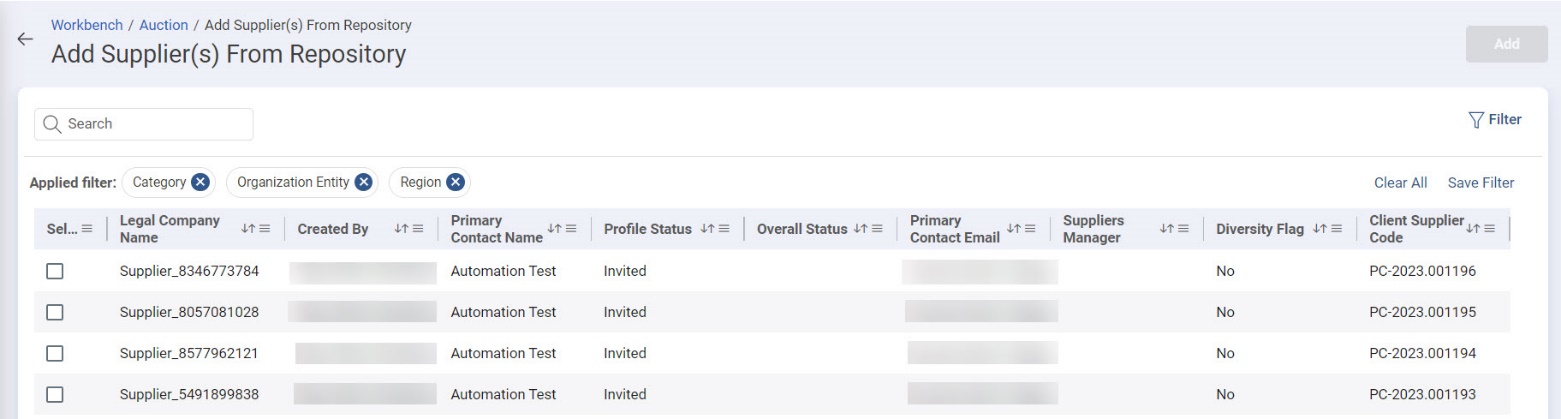Image resolution: width=1561 pixels, height=419 pixels.
Task: Open the Filter panel funnel icon
Action: click(1474, 120)
